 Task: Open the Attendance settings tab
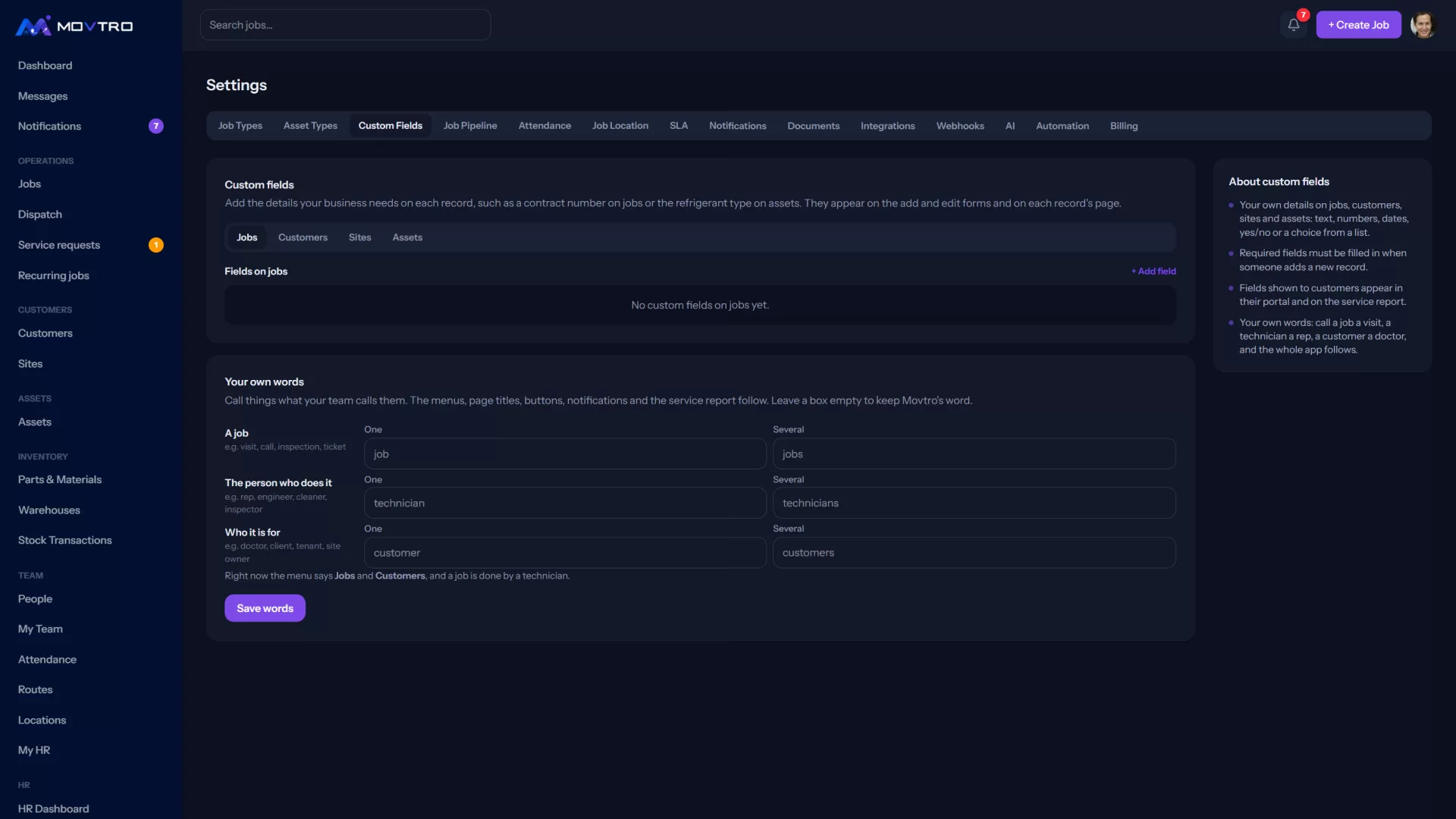(544, 126)
